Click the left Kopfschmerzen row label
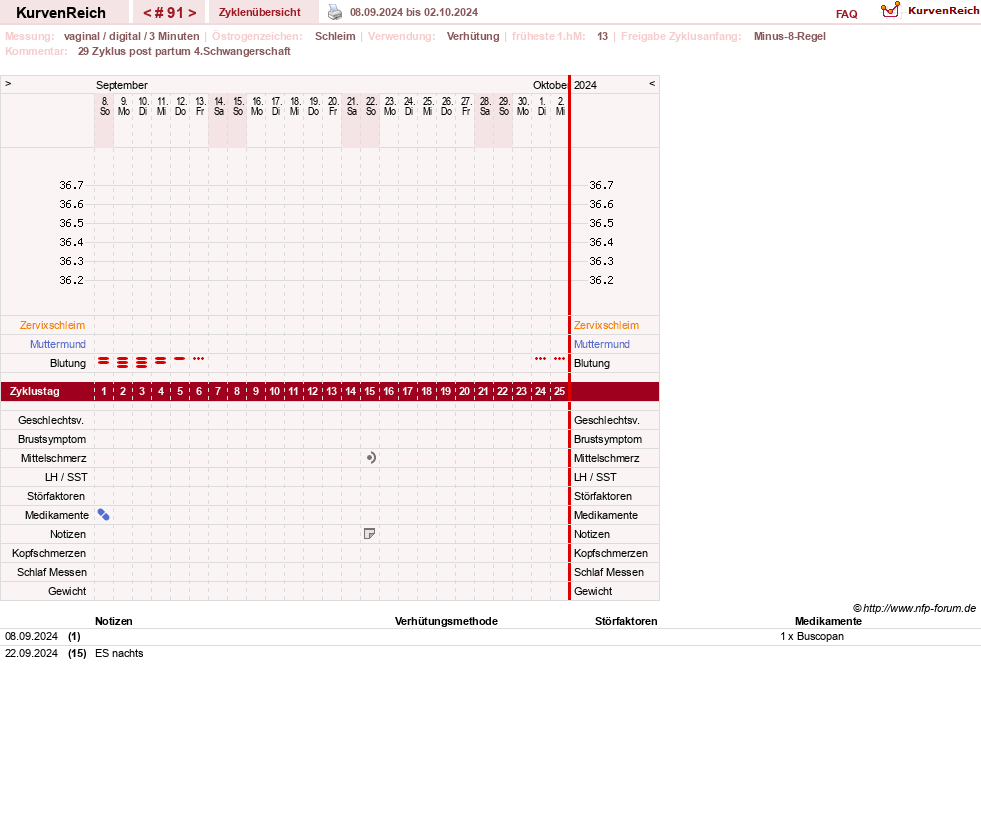The height and width of the screenshot is (820, 981). tap(49, 554)
